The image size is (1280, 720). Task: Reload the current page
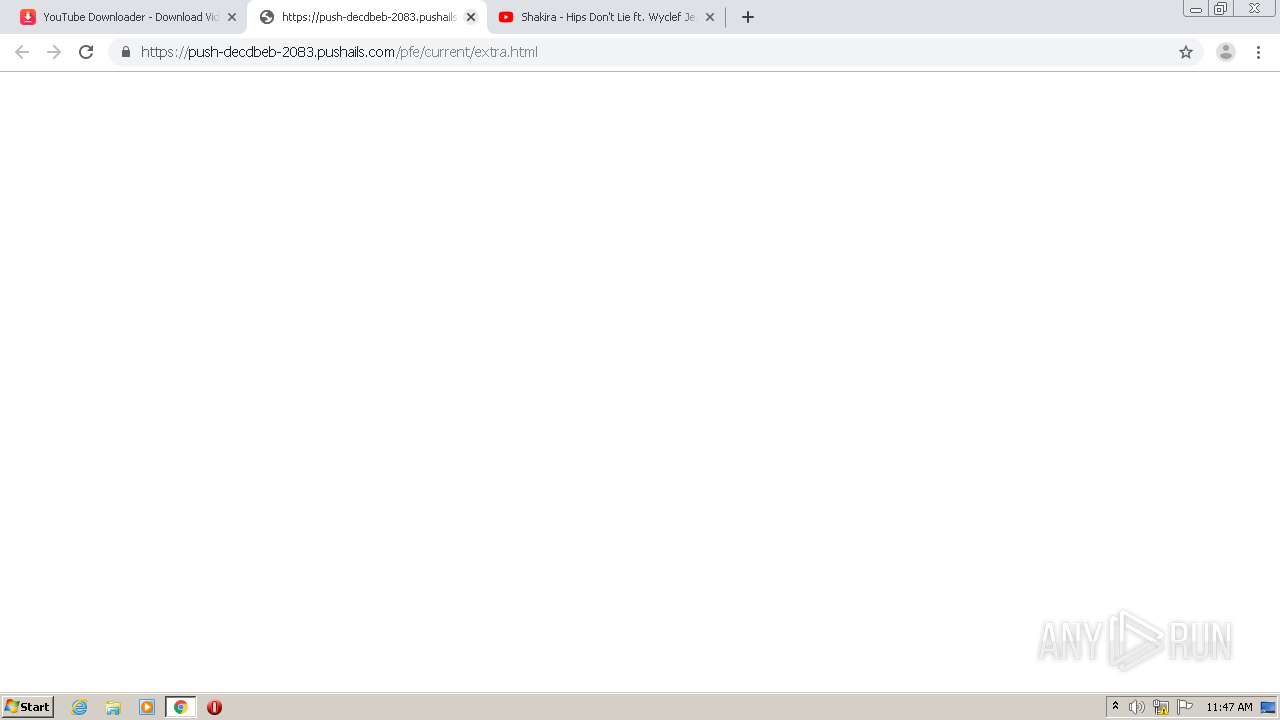pos(86,52)
